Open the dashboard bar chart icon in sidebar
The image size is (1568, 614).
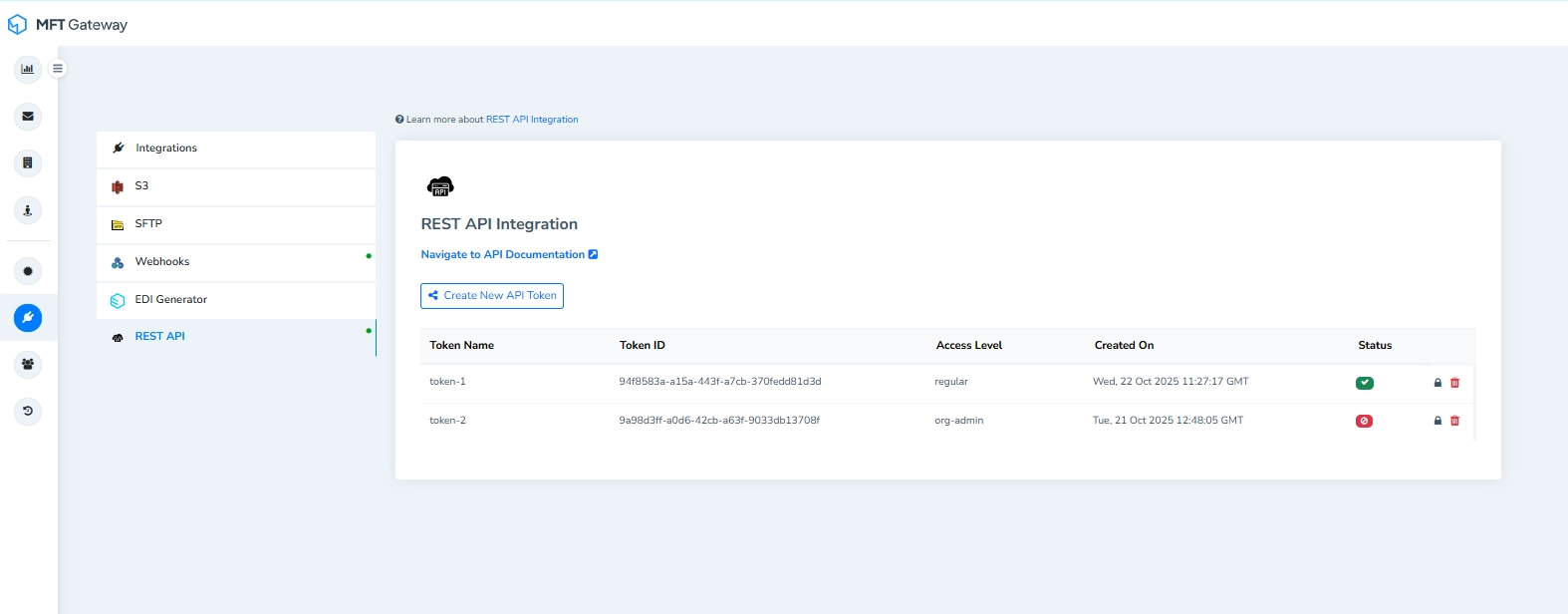coord(28,69)
